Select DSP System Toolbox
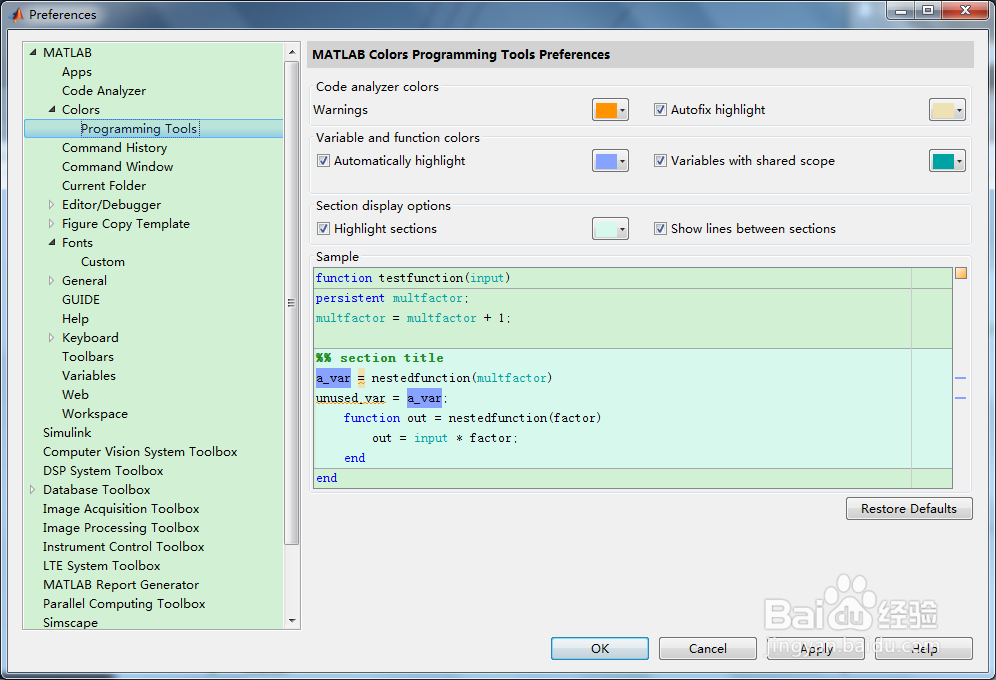This screenshot has height=680, width=996. click(x=103, y=470)
